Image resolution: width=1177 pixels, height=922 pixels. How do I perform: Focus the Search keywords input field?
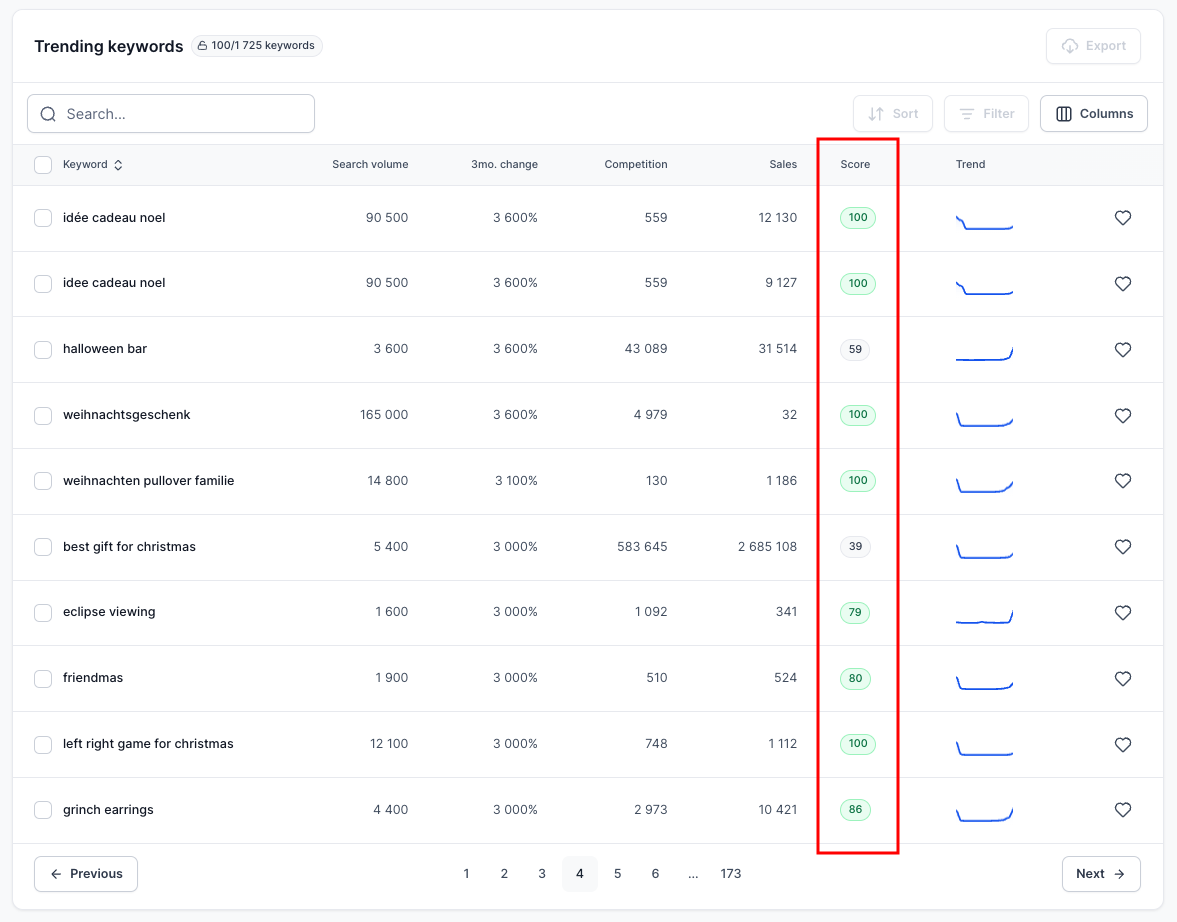185,114
